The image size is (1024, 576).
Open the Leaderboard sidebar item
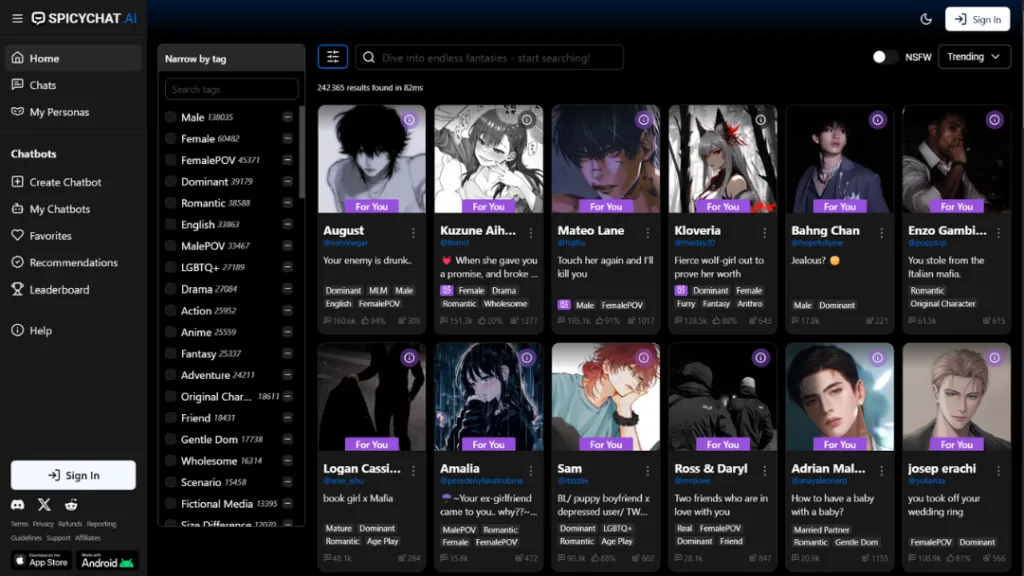tap(59, 290)
